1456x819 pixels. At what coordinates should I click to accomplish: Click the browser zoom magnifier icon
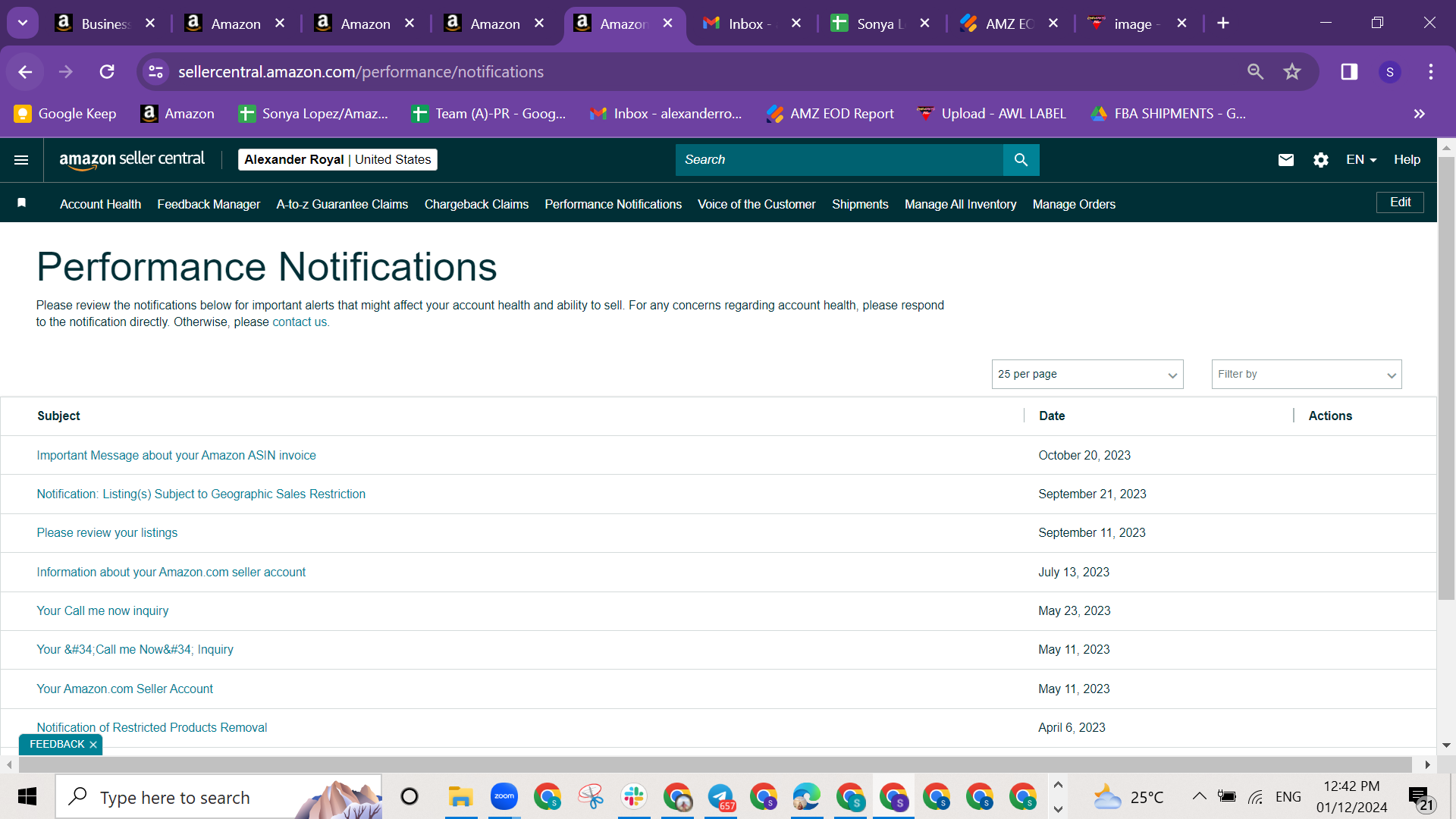[1256, 72]
